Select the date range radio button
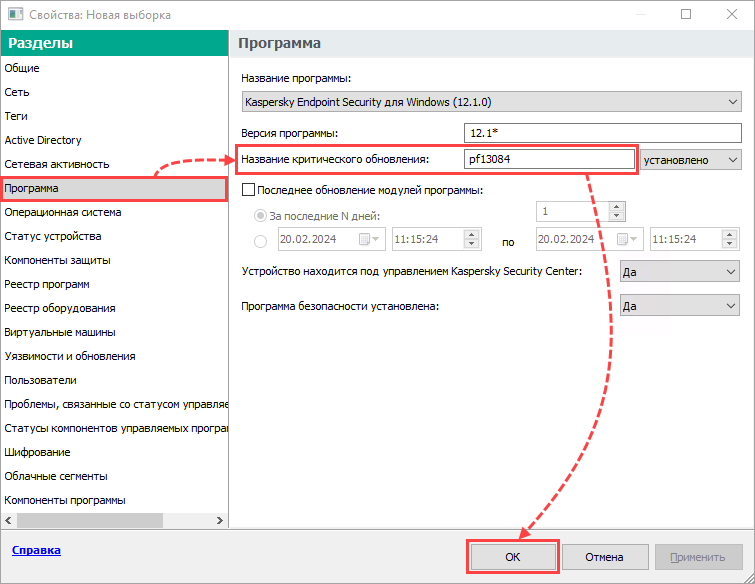 point(260,241)
